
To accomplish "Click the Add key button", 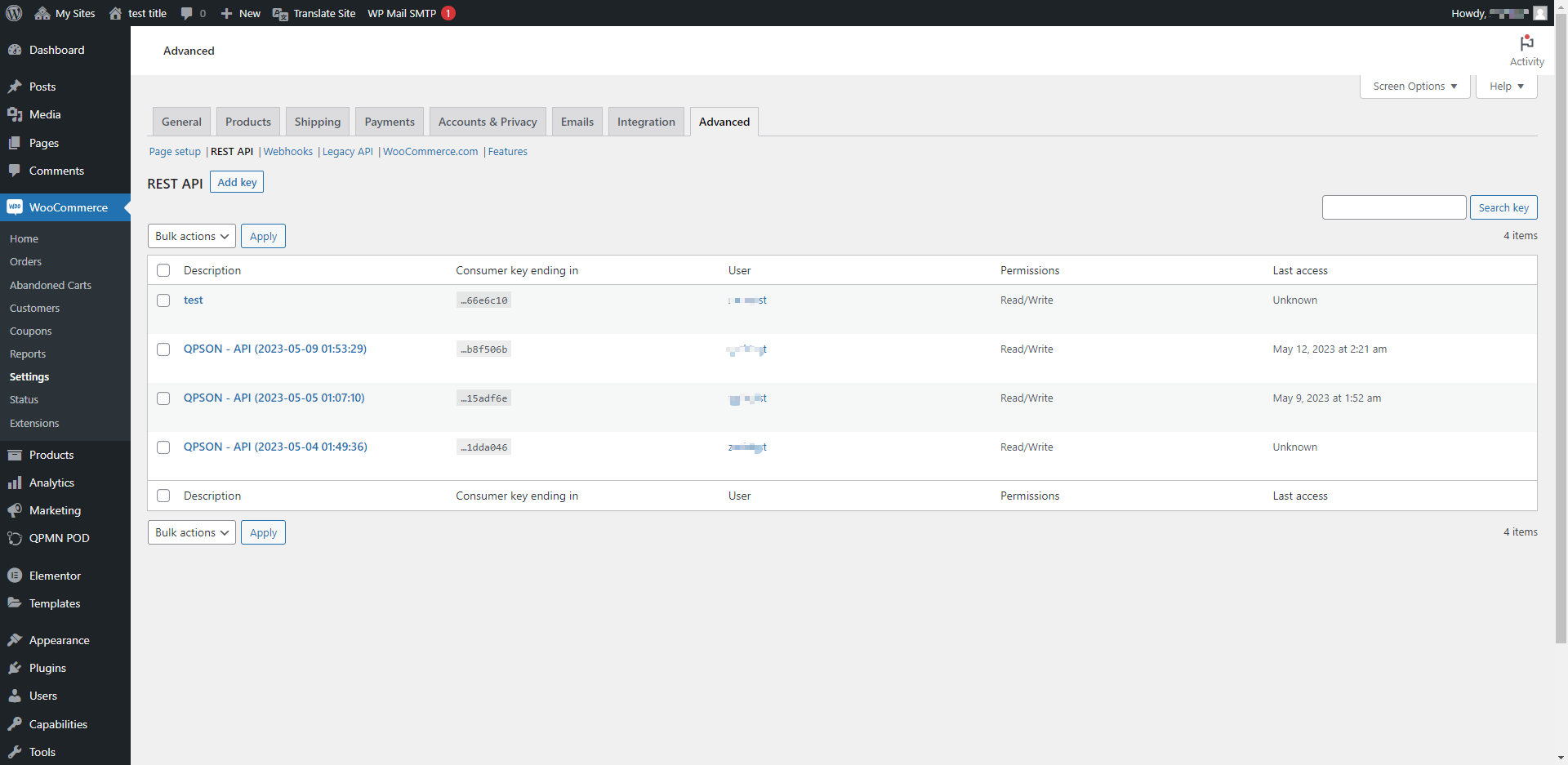I will pos(237,182).
